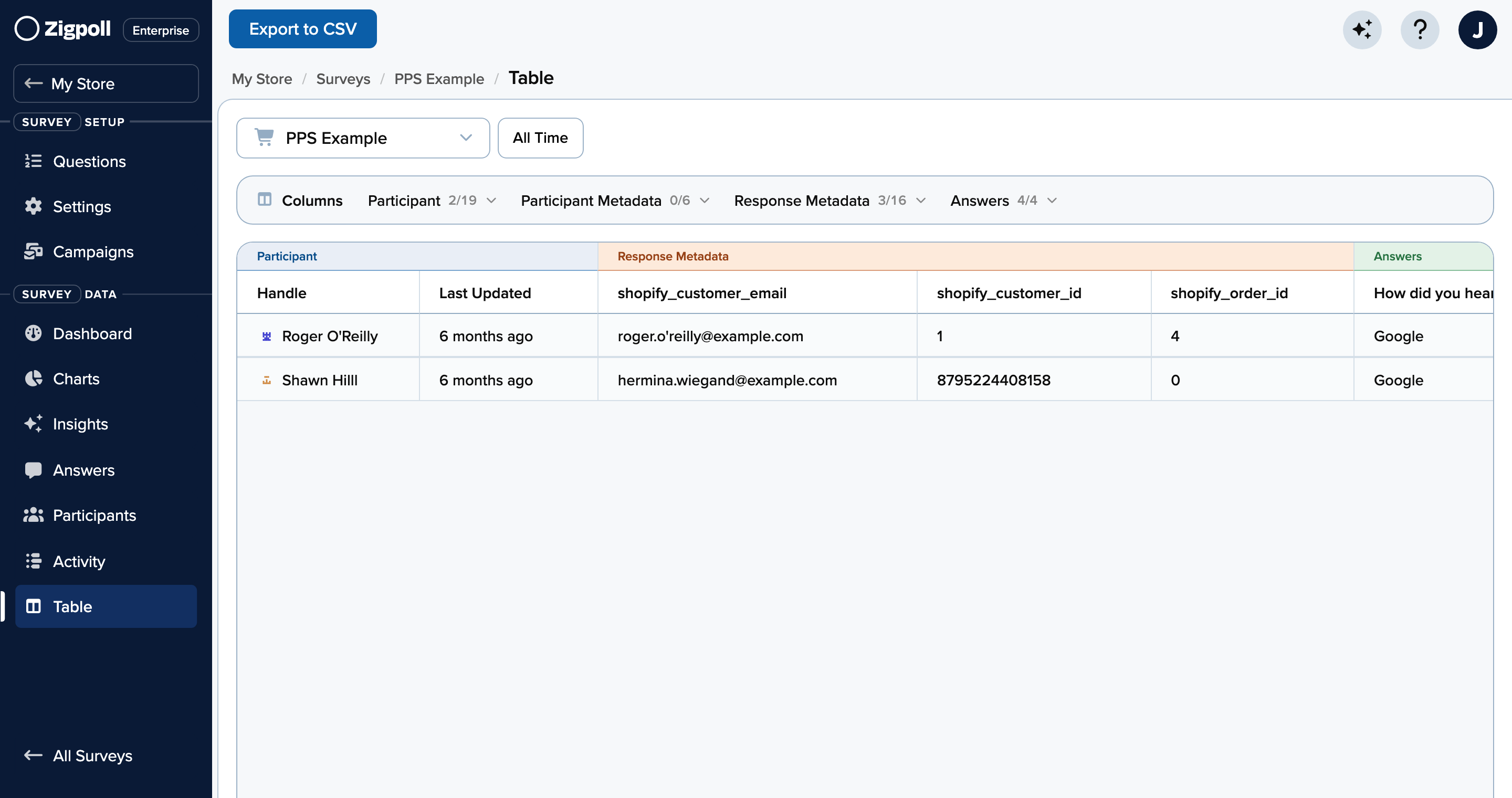This screenshot has width=1512, height=798.
Task: Open Activity in the sidebar menu
Action: pos(106,561)
